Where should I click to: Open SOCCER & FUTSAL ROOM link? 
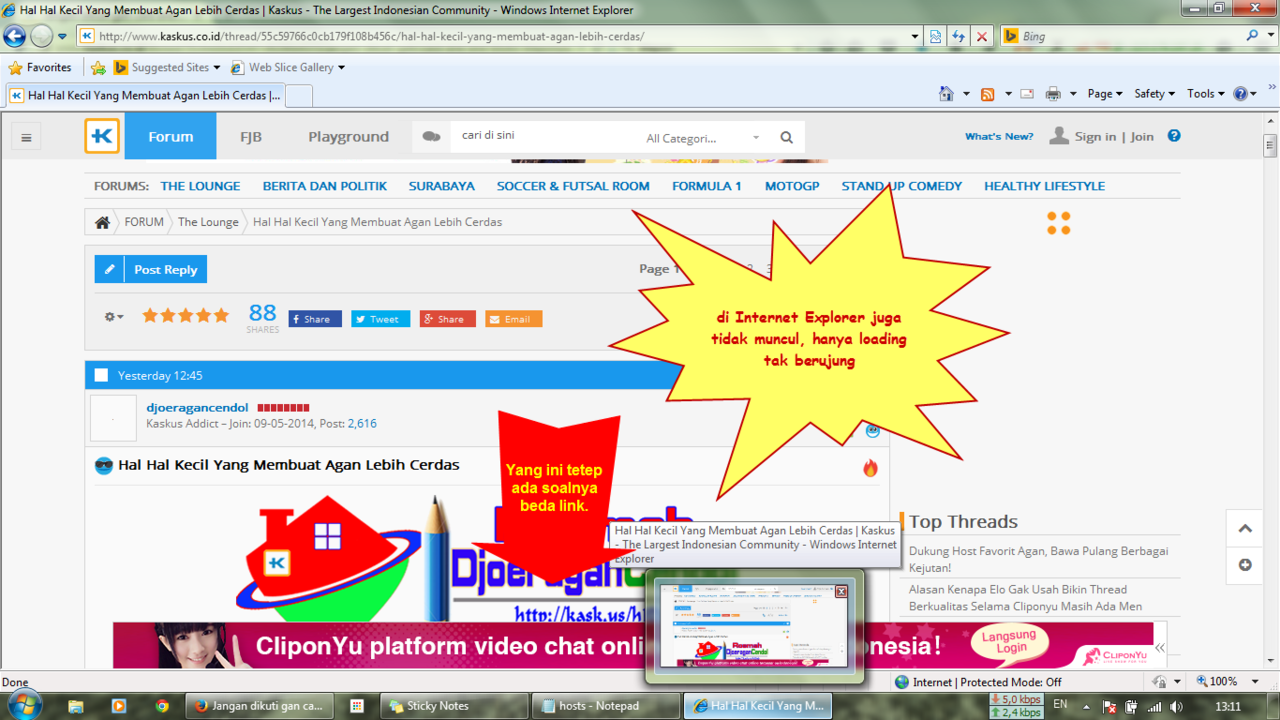tap(573, 186)
